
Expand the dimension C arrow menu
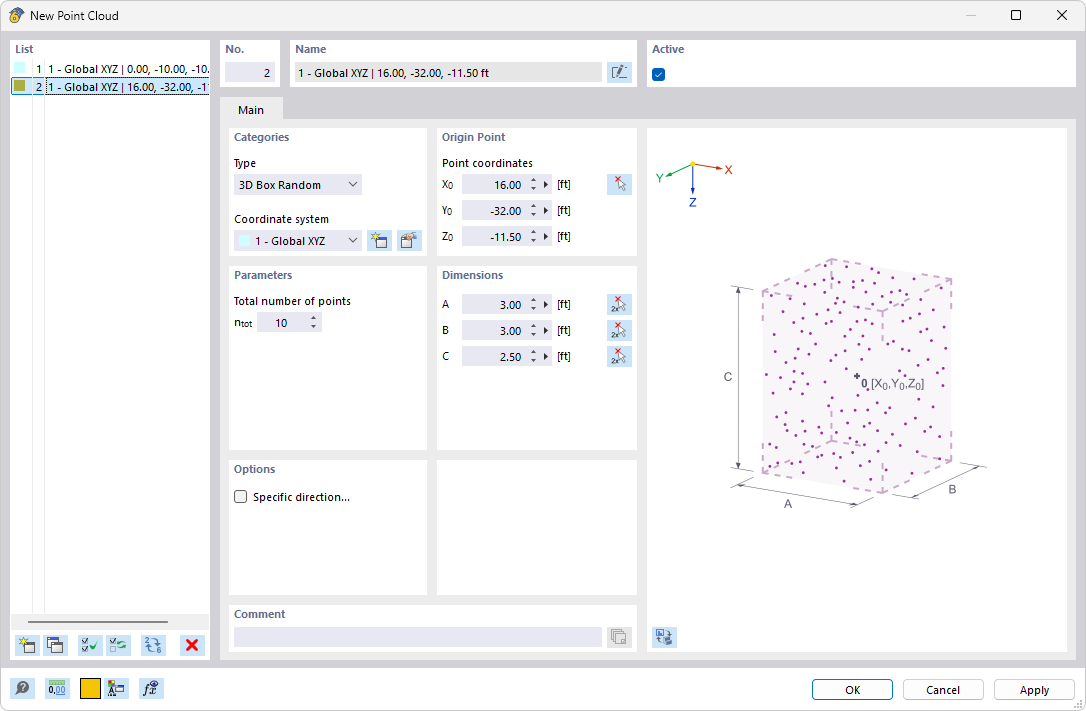pyautogui.click(x=546, y=357)
